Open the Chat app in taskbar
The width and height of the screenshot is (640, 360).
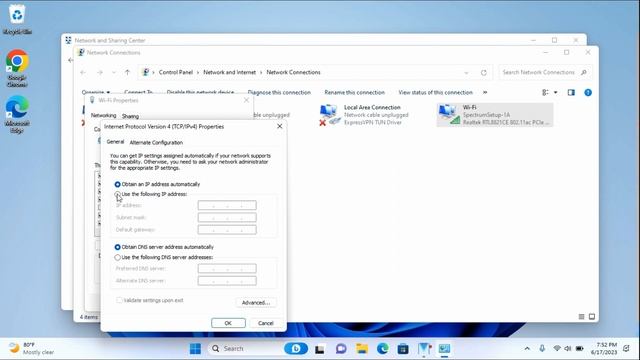tap(341, 349)
